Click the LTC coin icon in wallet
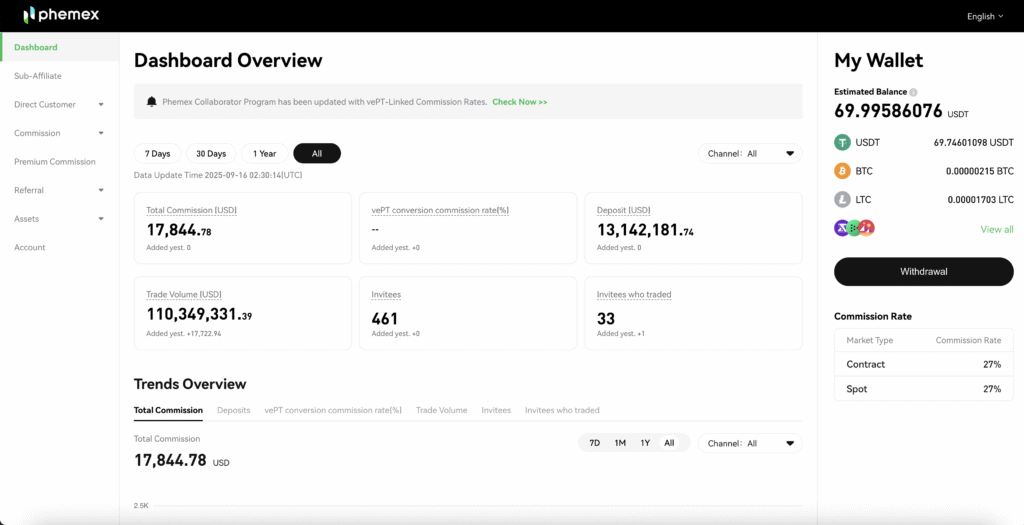1024x525 pixels. pyautogui.click(x=842, y=200)
